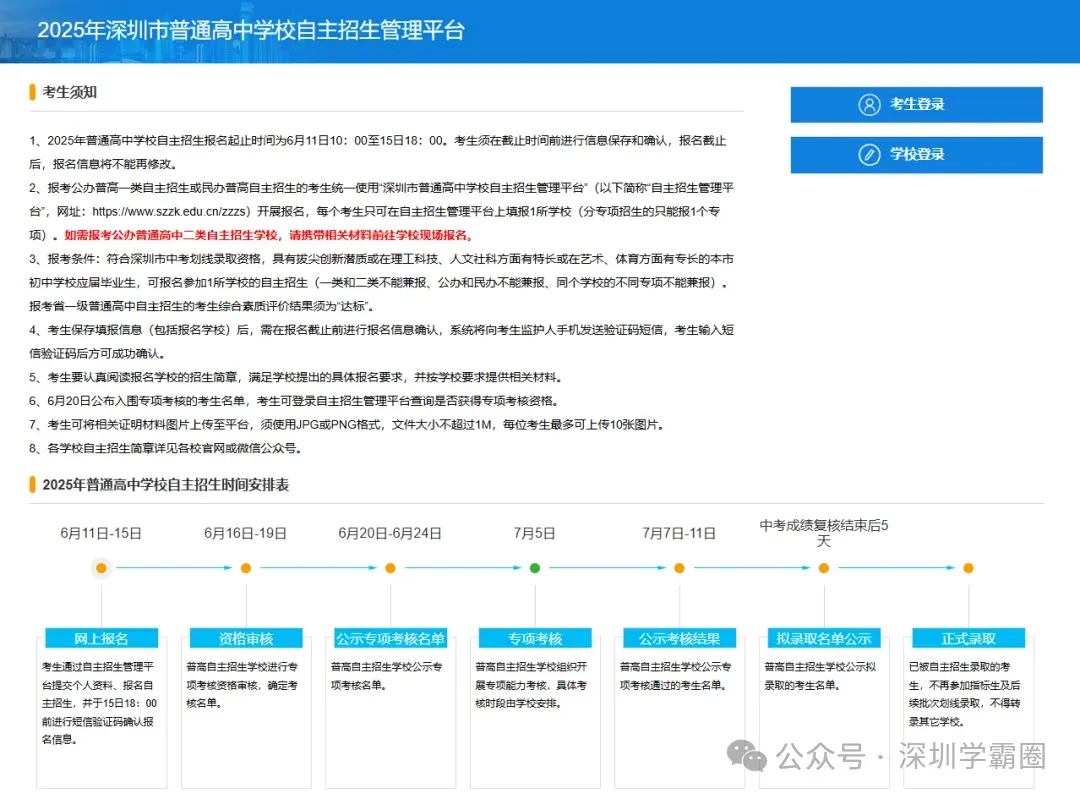Screen dimensions: 1080x799
Task: Click notice item 8 about 各学校自主招生简章
Action: [x=165, y=448]
